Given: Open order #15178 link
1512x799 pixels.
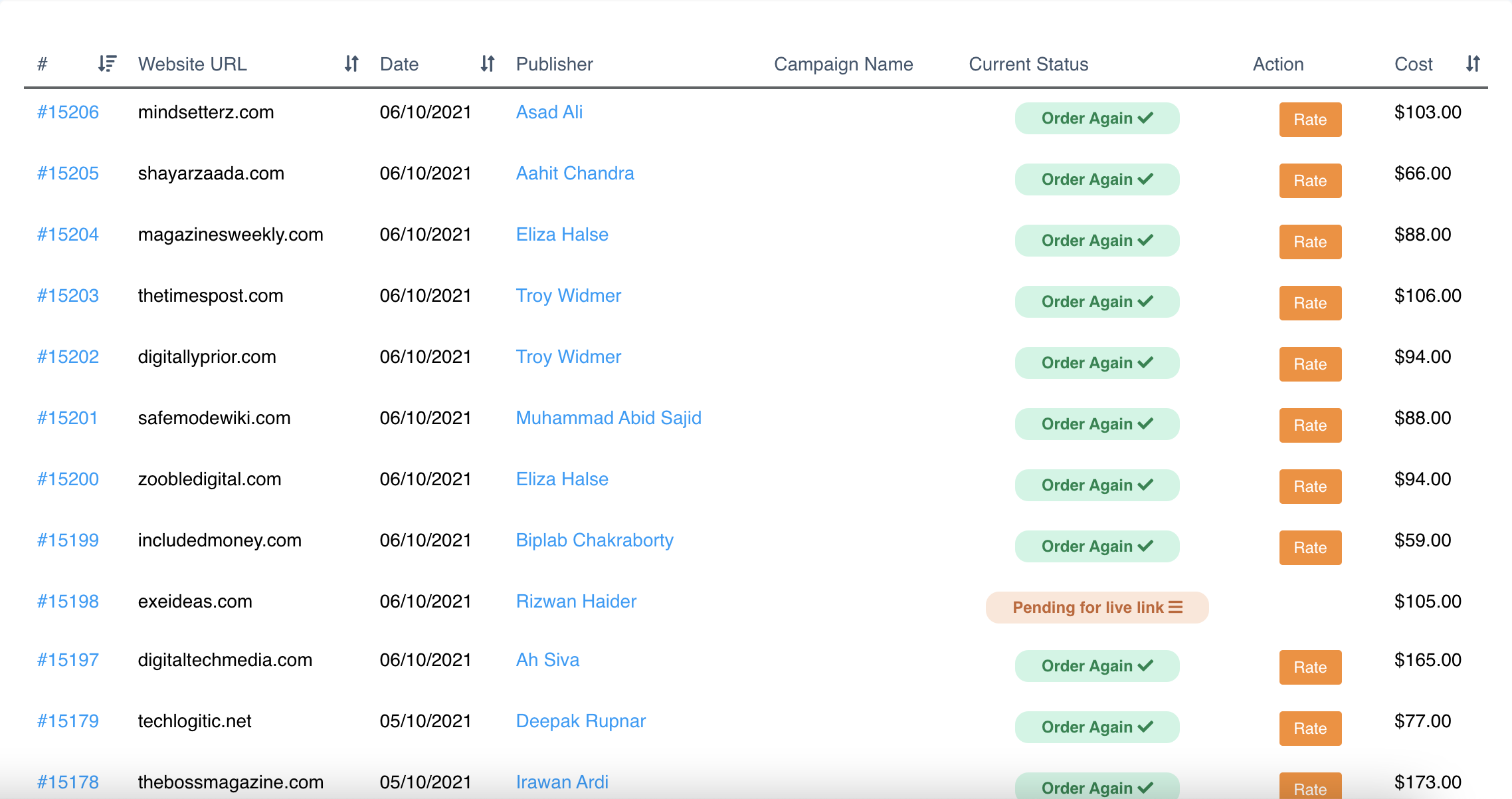Looking at the screenshot, I should [x=68, y=782].
